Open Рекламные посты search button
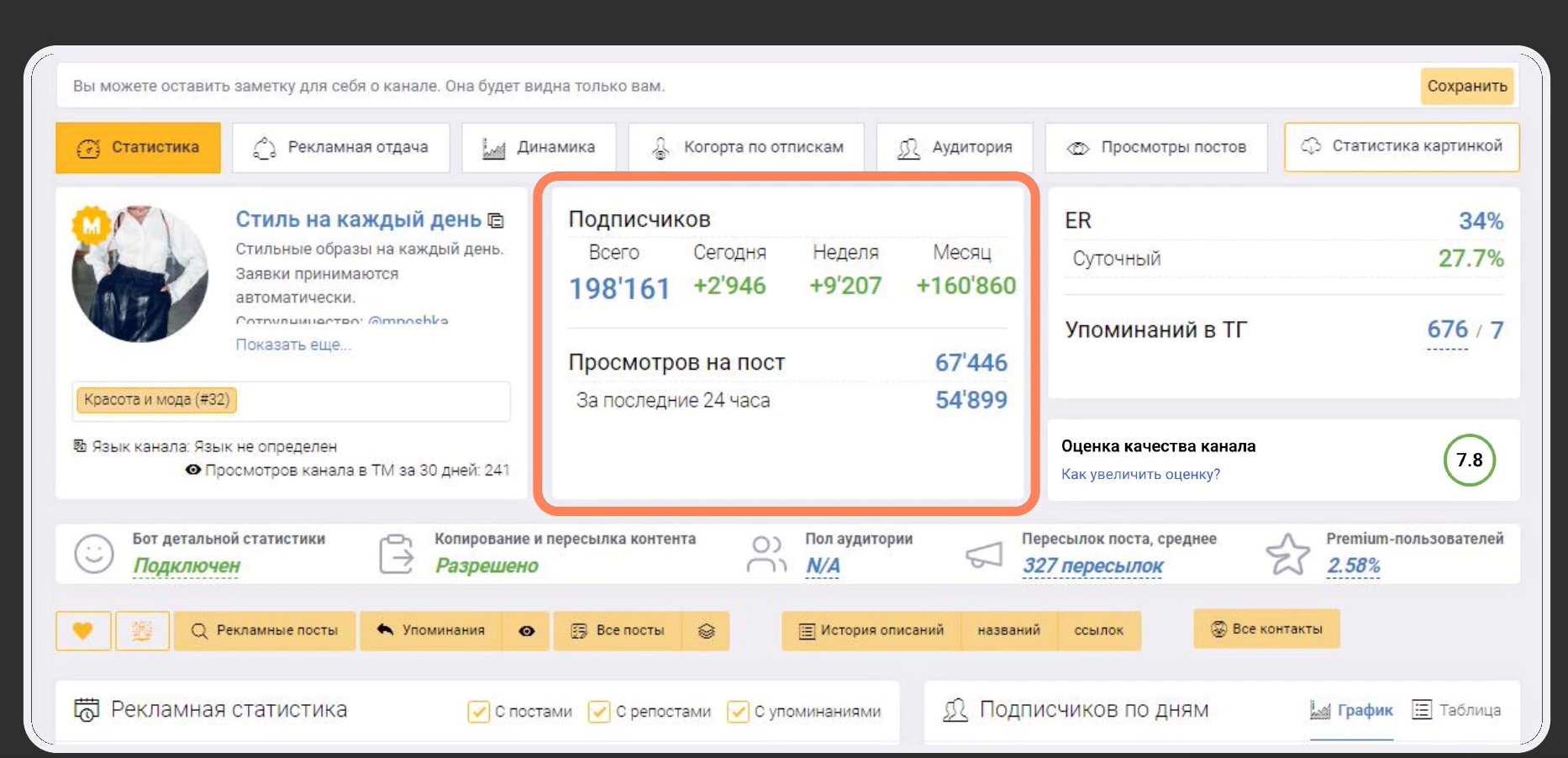Screen dimensions: 1568x758 pos(265,630)
